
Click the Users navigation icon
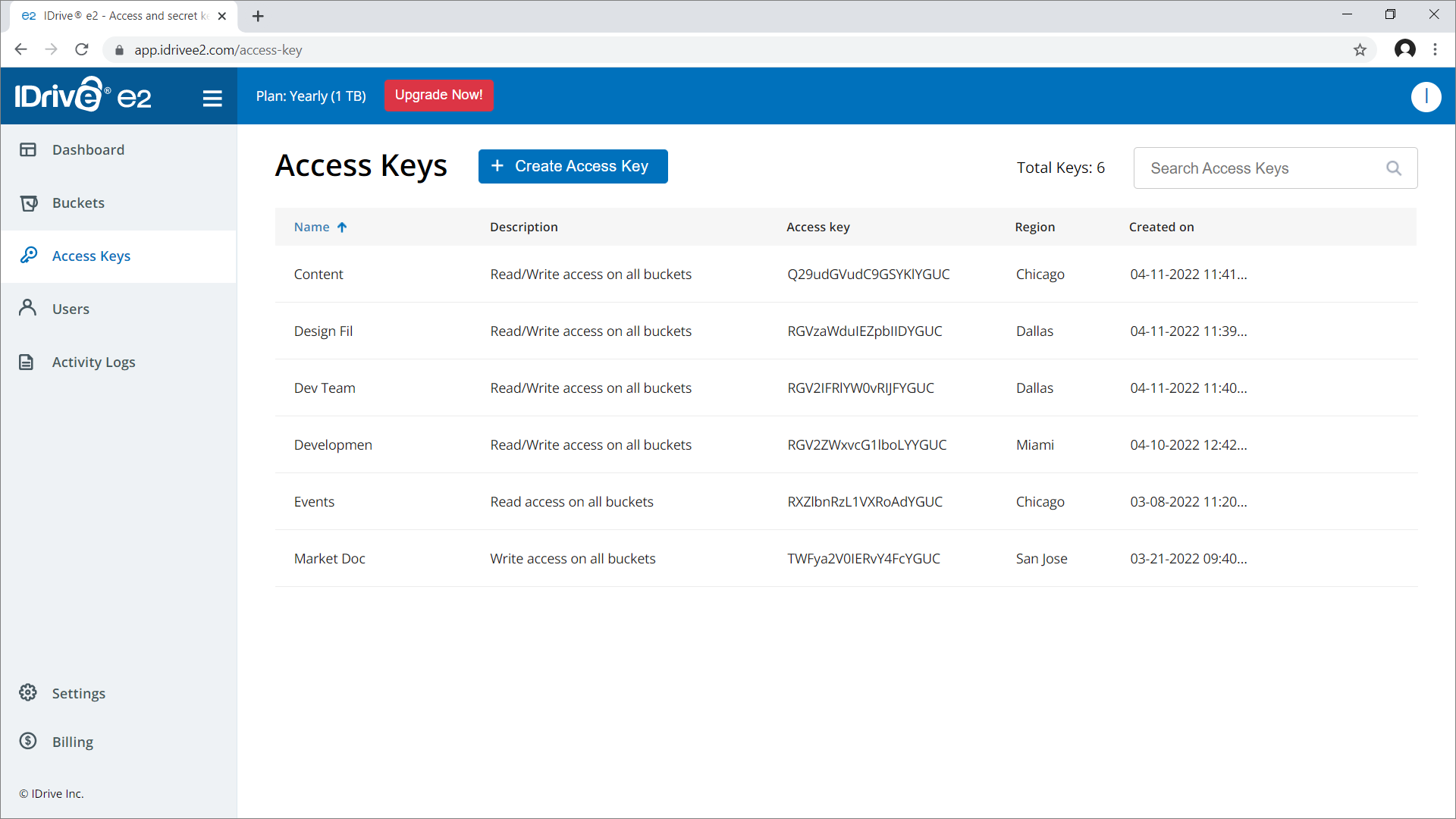click(29, 308)
